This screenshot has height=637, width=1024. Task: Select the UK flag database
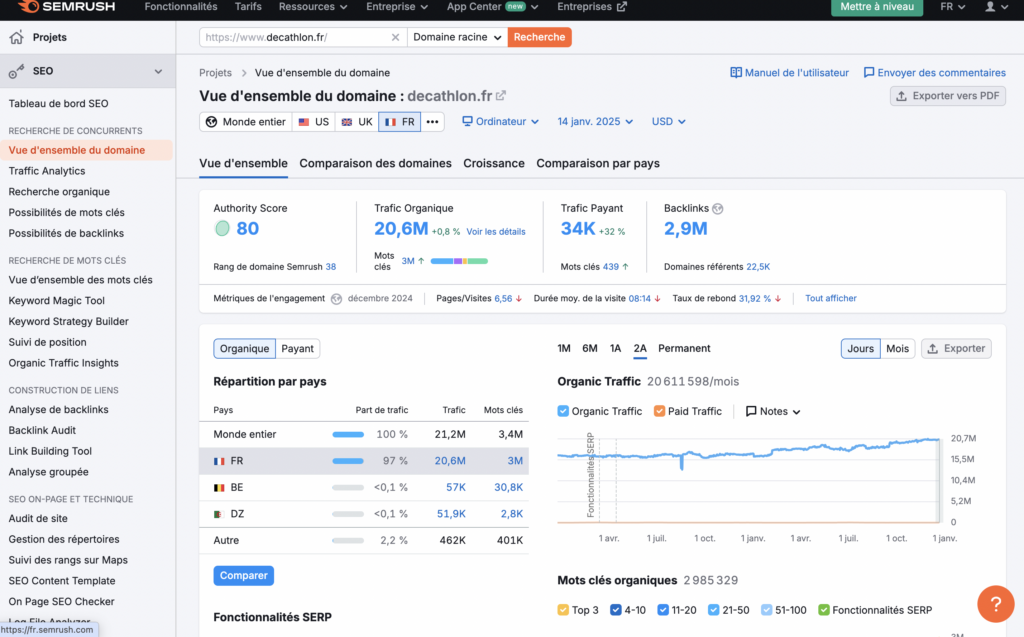pos(357,122)
